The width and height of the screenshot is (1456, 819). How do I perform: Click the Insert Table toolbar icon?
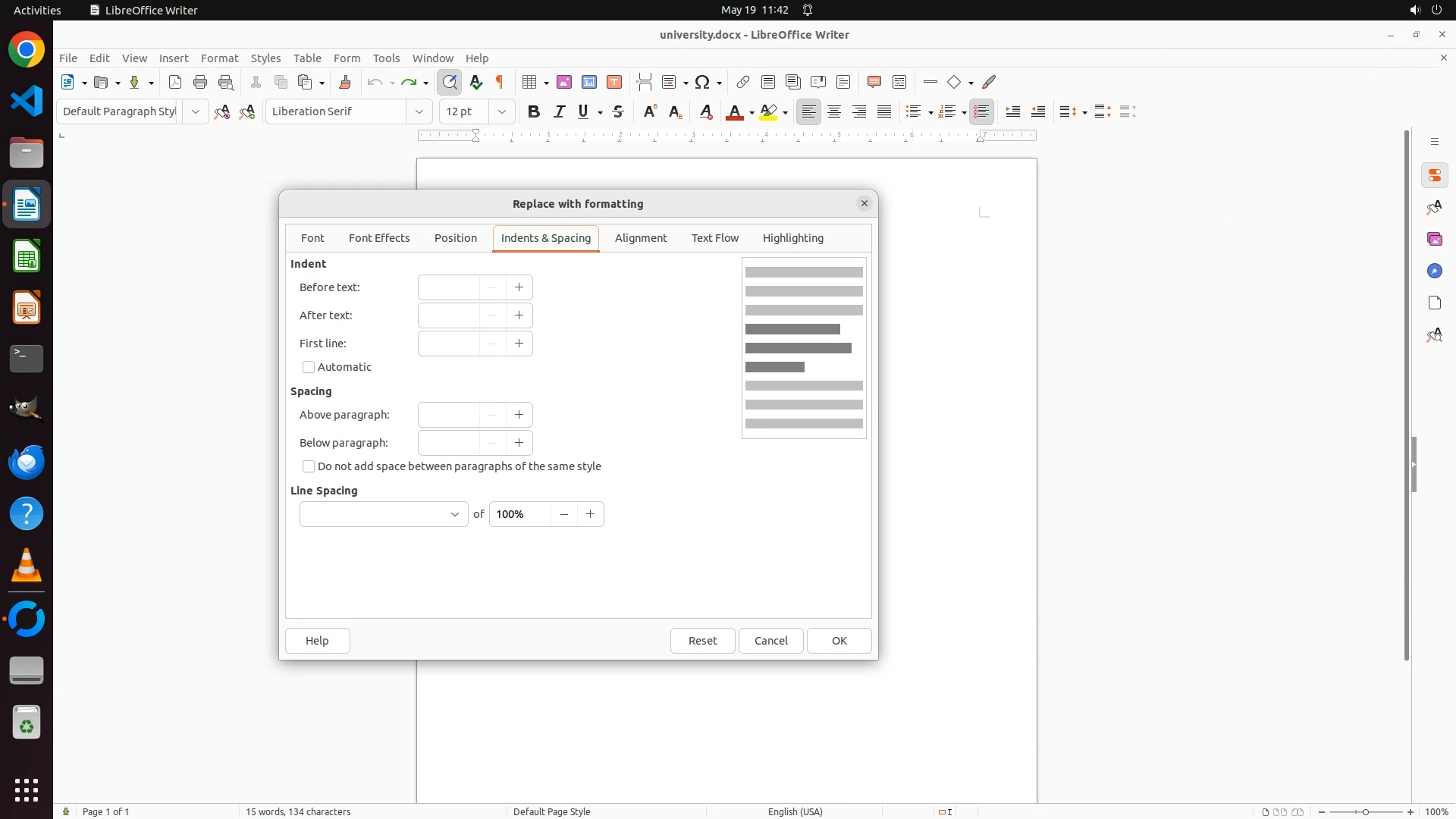click(x=530, y=82)
